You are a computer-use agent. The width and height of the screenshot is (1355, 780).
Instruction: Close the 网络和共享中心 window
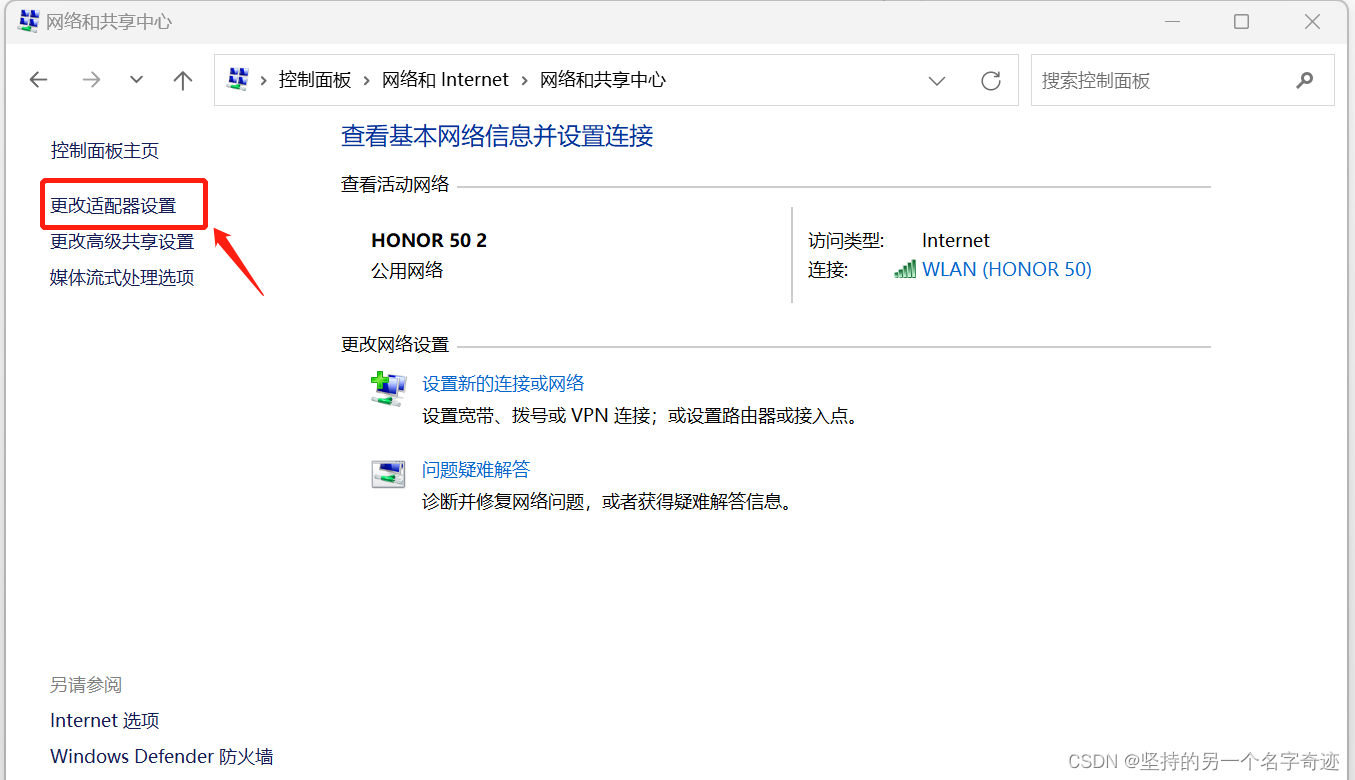pos(1313,21)
